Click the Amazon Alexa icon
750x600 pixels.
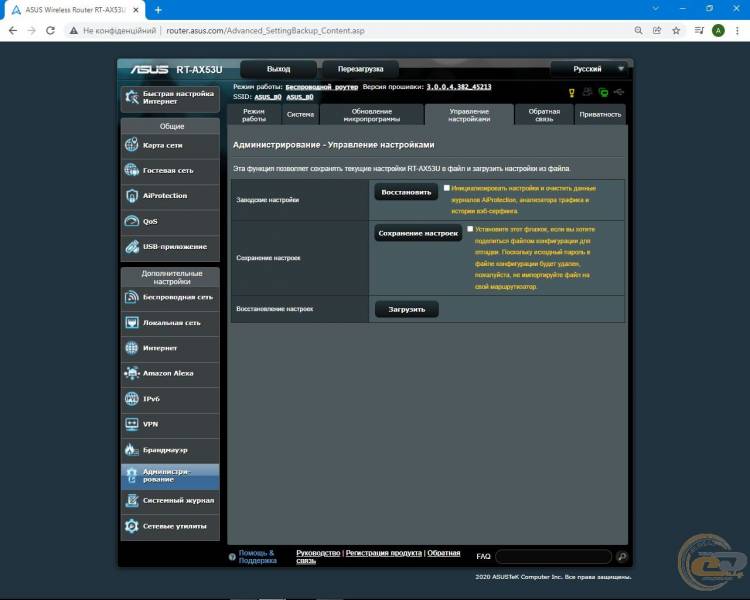pyautogui.click(x=132, y=373)
